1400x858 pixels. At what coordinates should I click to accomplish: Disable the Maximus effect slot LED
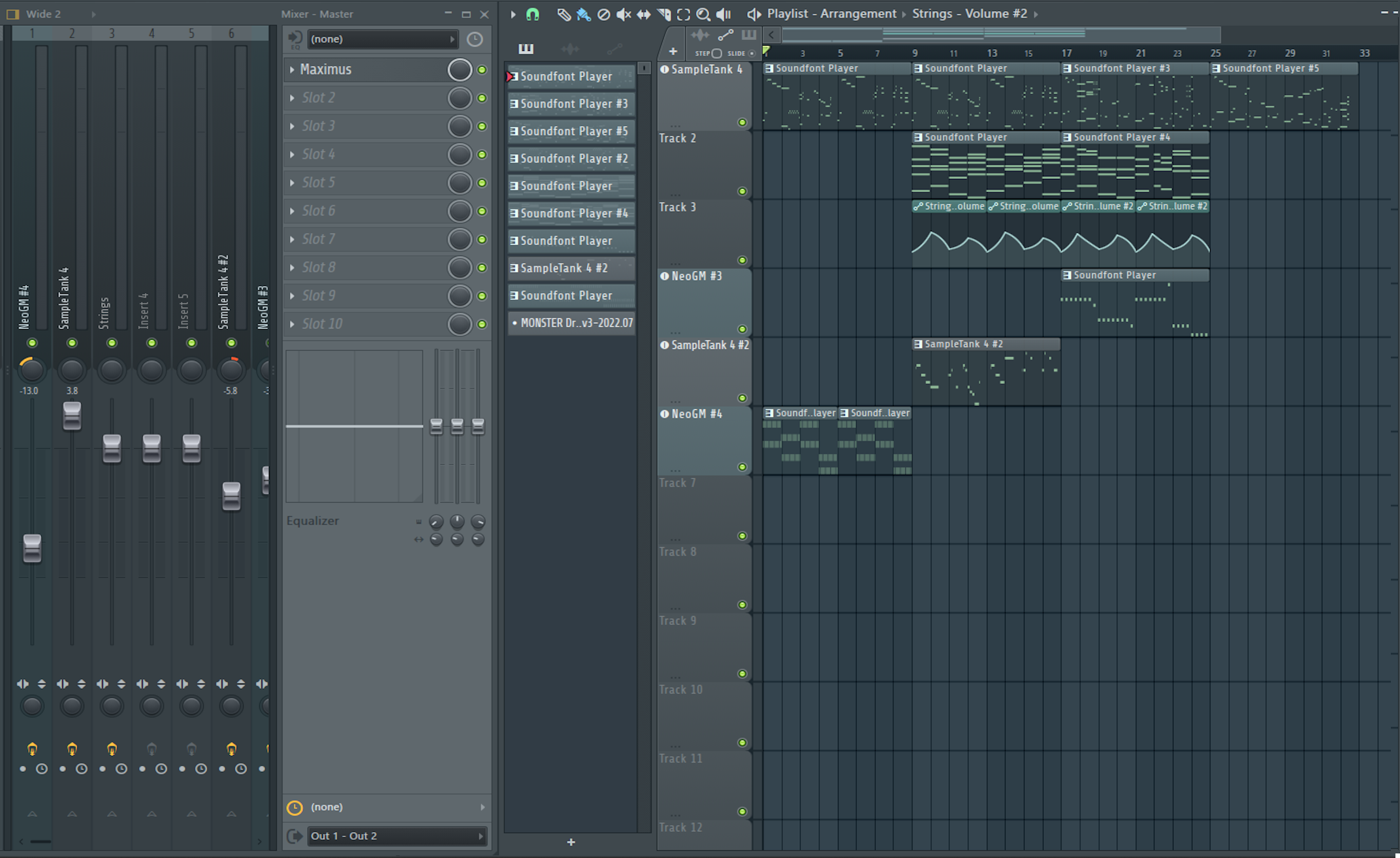coord(482,69)
